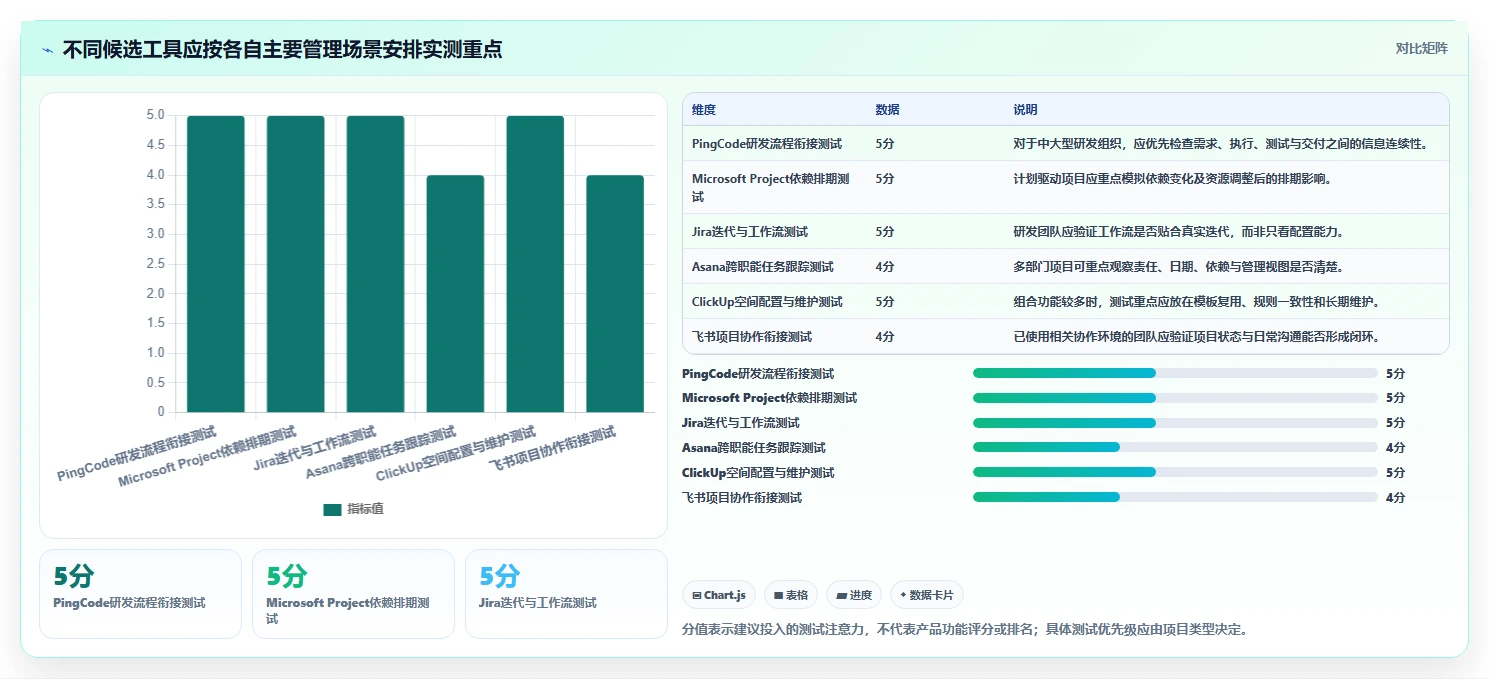
Task: Click the 4分 value in 飞书 table row
Action: [x=884, y=337]
